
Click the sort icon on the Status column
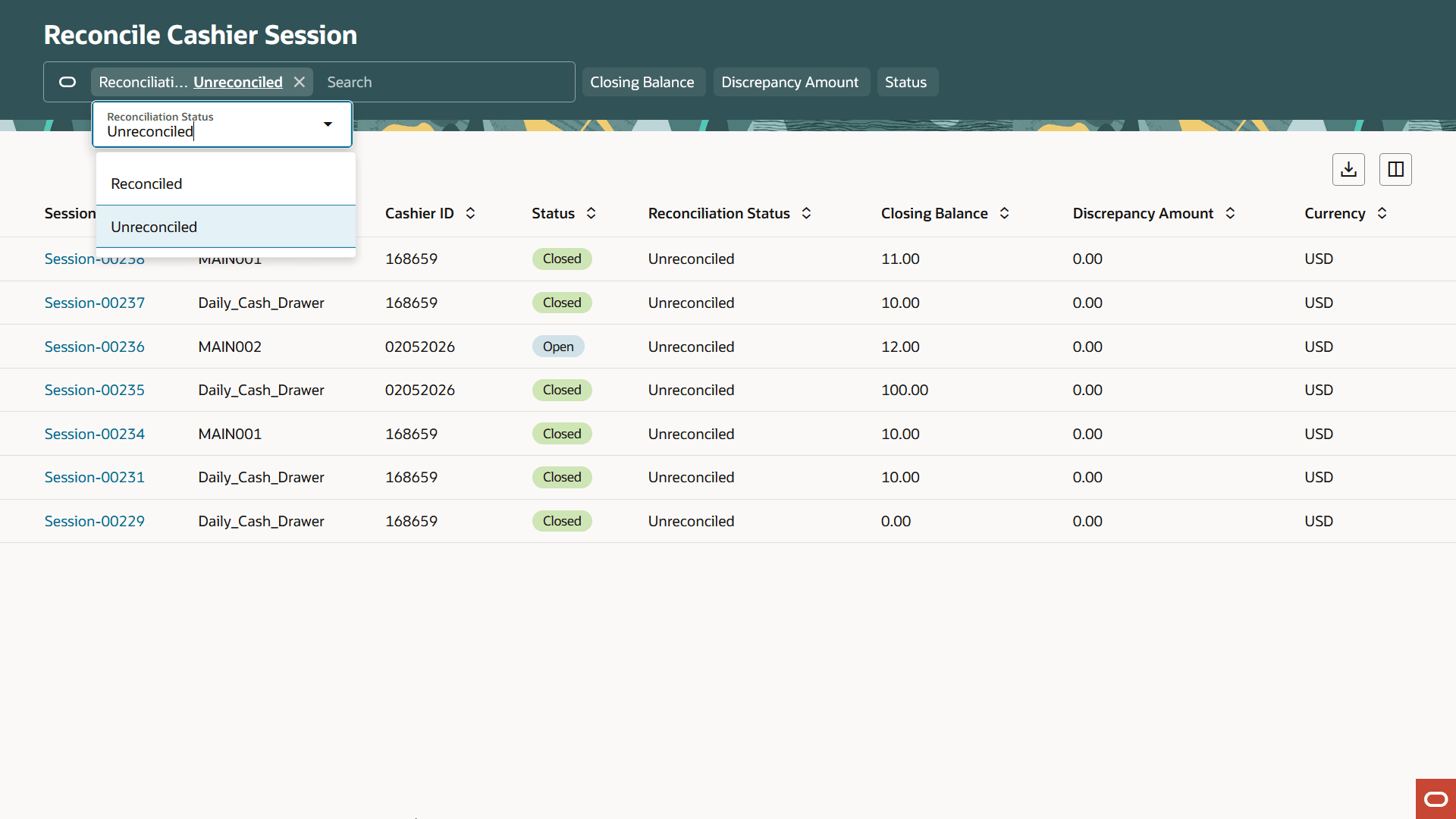tap(590, 213)
